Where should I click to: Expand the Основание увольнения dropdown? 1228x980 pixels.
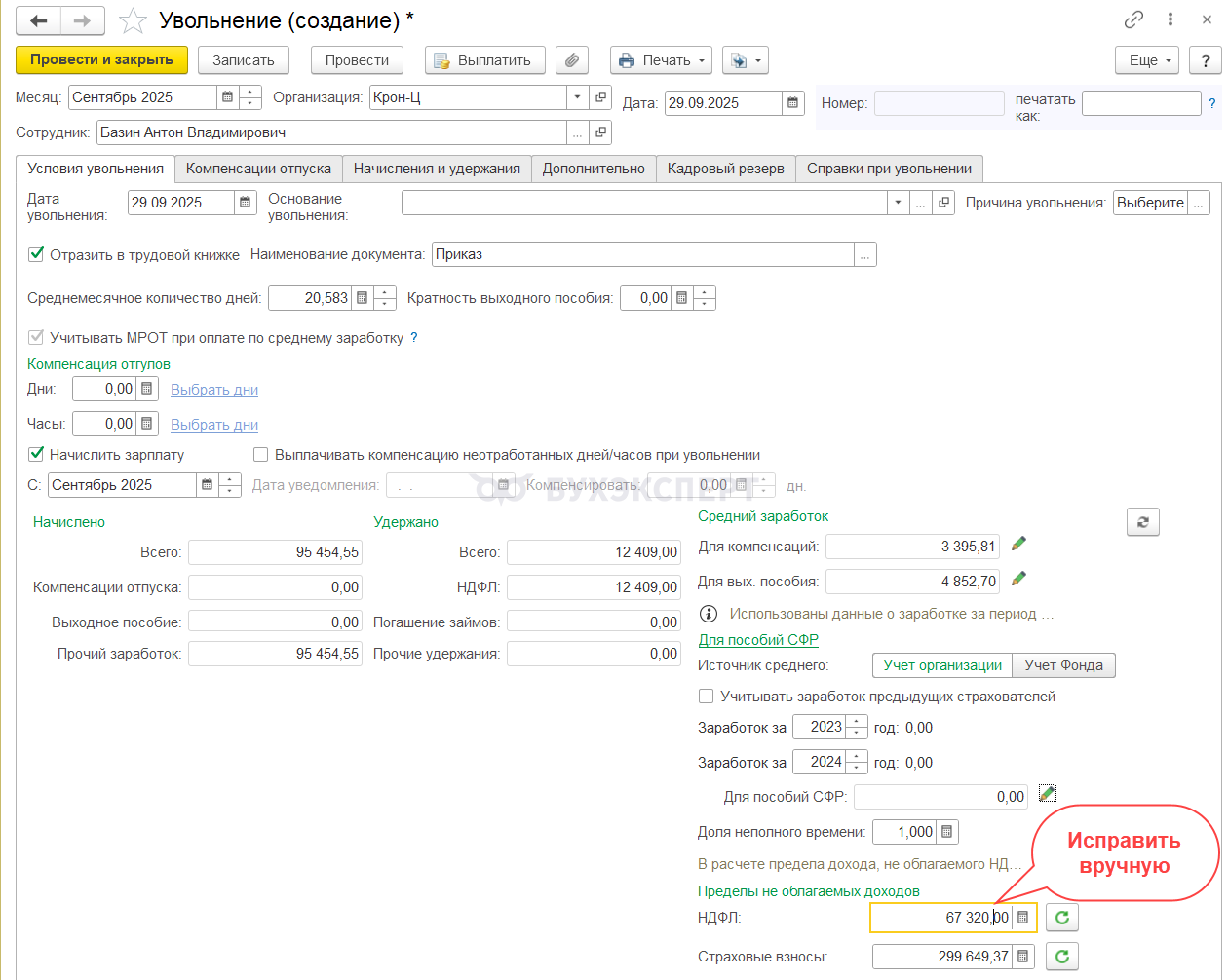pos(897,203)
